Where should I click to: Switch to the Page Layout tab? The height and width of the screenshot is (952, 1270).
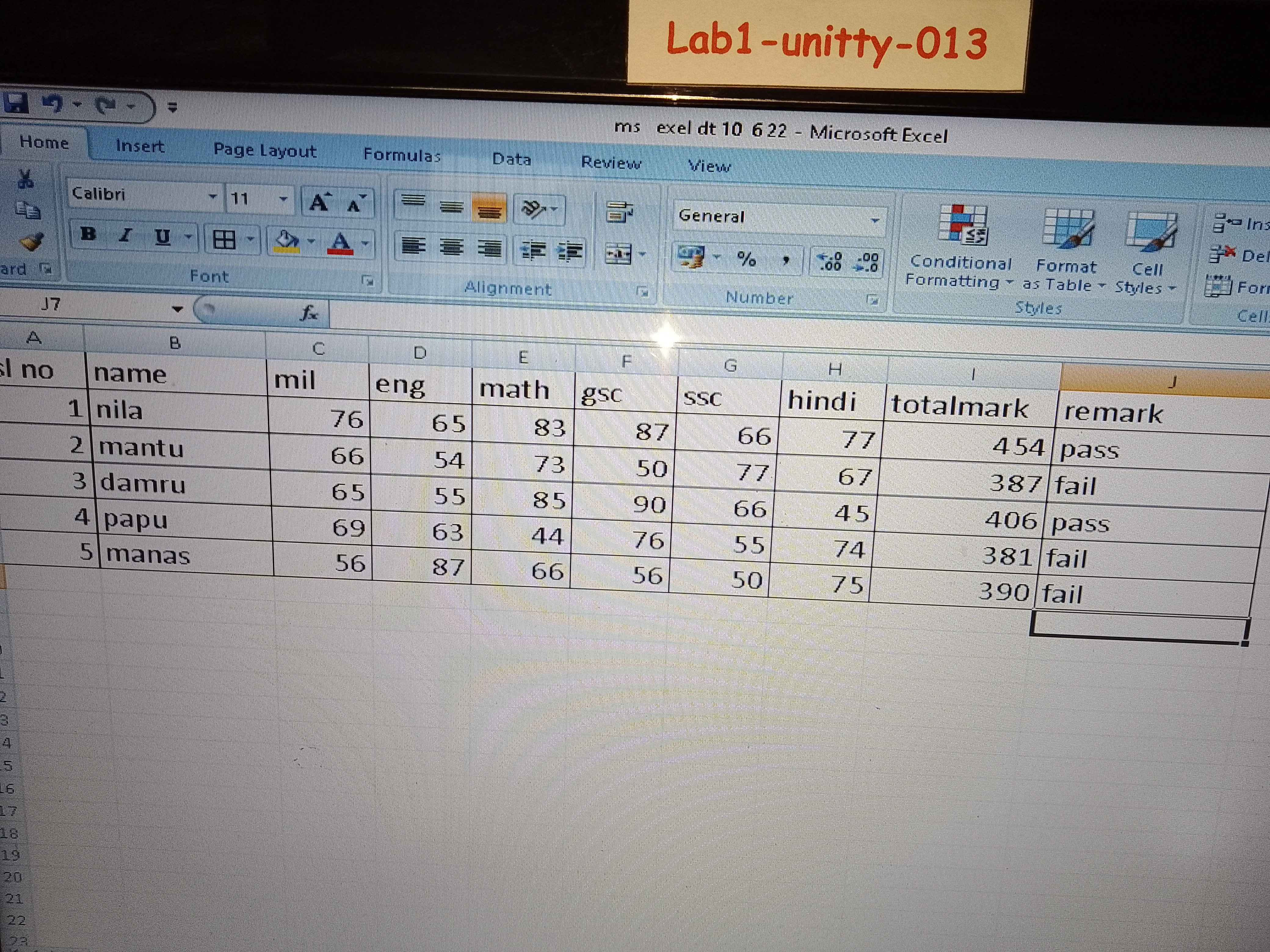click(x=265, y=151)
